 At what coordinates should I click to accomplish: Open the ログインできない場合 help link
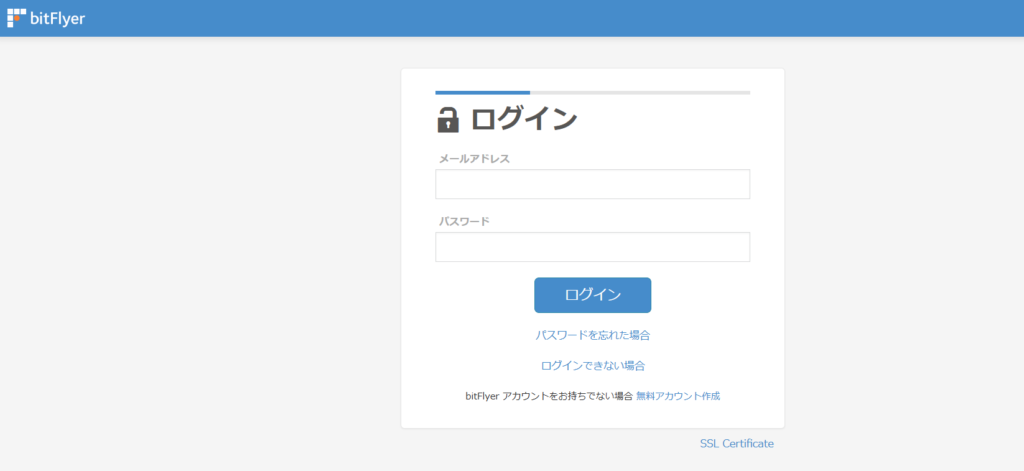point(592,366)
